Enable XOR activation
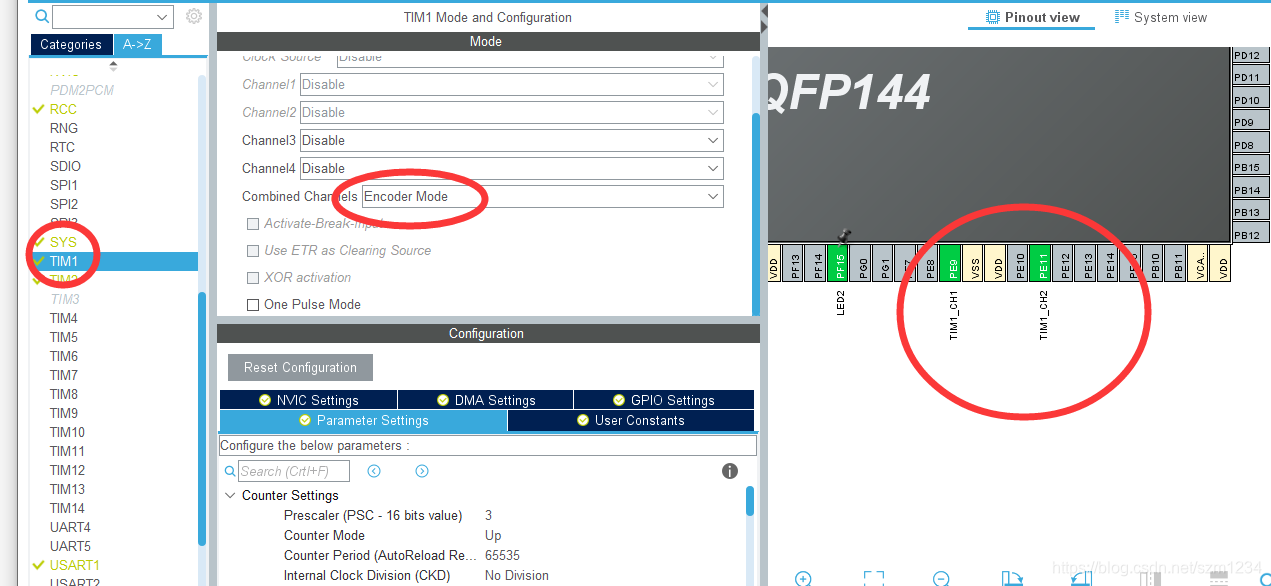Viewport: 1271px width, 586px height. [x=253, y=278]
